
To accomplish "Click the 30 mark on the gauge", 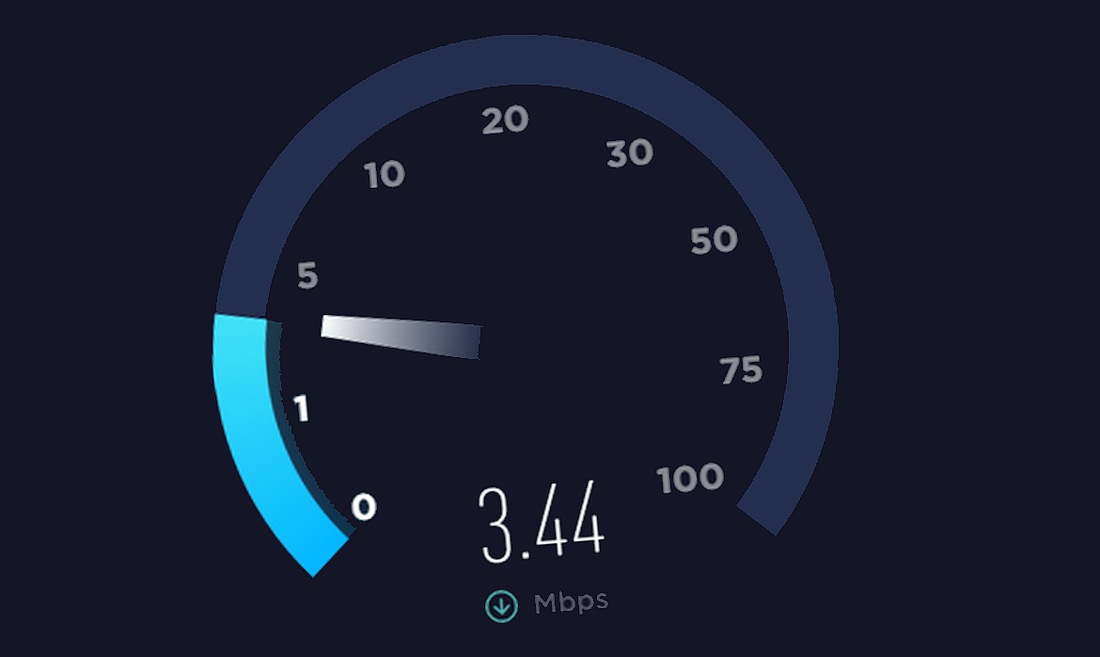I will [x=630, y=153].
